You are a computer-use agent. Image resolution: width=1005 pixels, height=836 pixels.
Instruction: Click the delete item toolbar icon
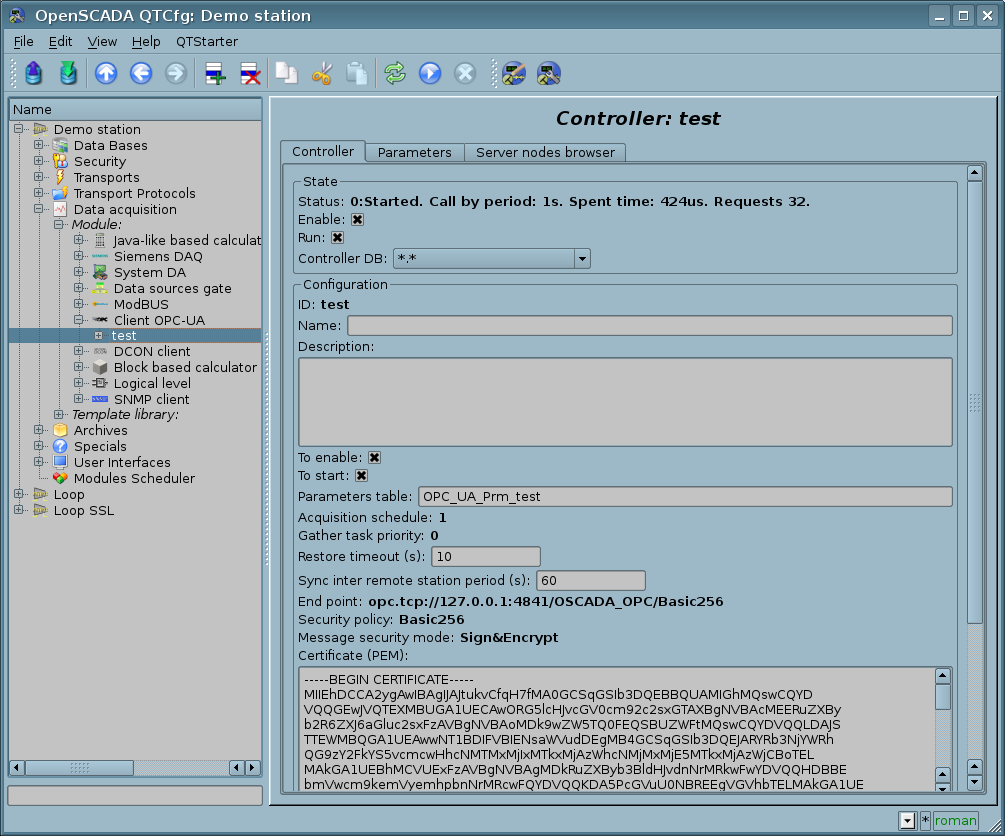pyautogui.click(x=250, y=73)
